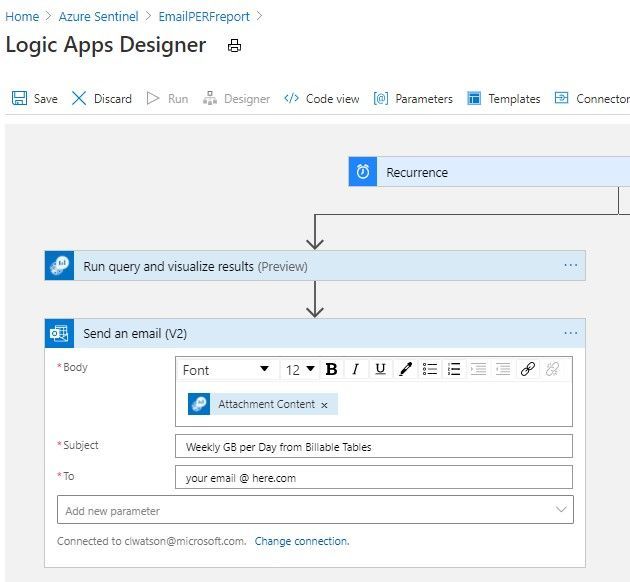Image resolution: width=630 pixels, height=582 pixels.
Task: Toggle italic formatting in the email body
Action: point(356,369)
